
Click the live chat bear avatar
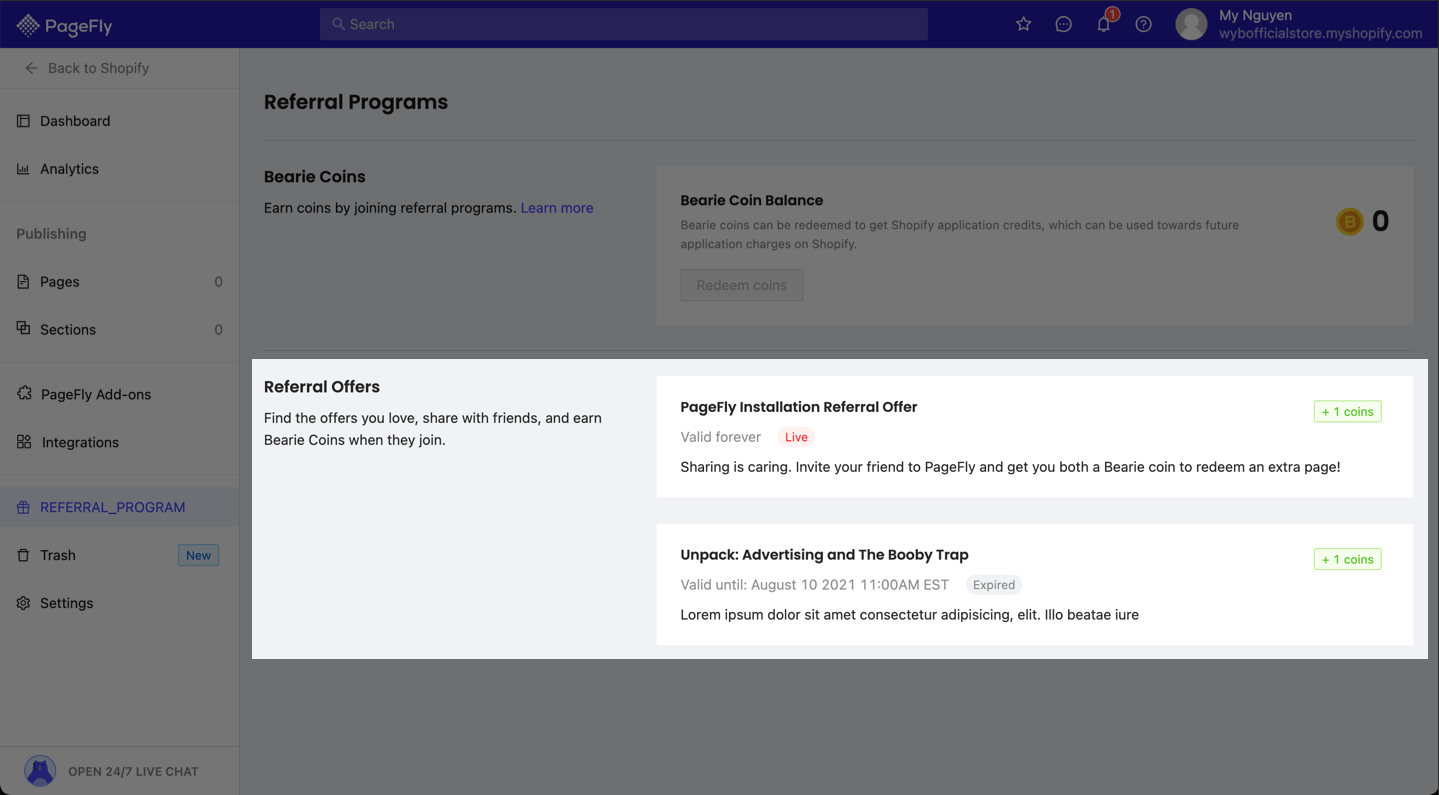40,771
